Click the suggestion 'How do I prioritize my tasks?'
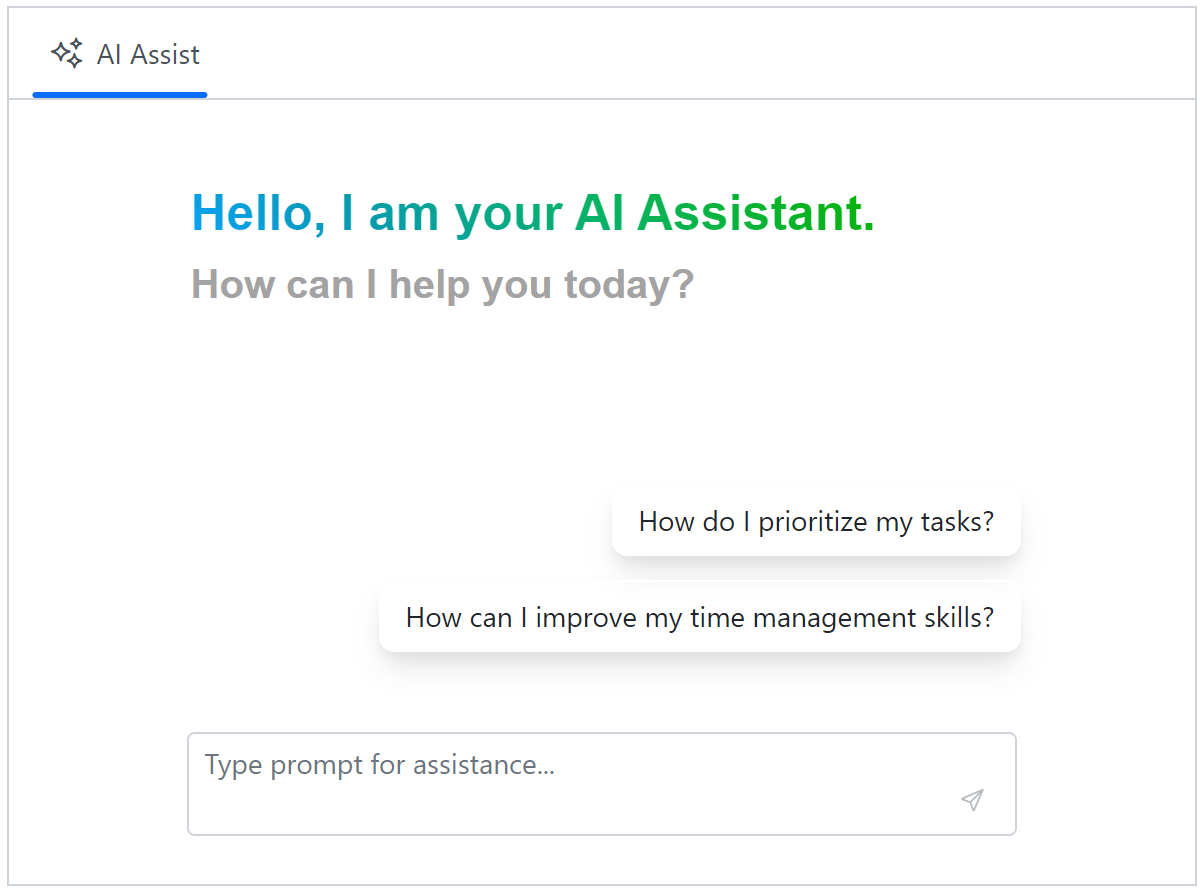The height and width of the screenshot is (893, 1203). pyautogui.click(x=815, y=521)
